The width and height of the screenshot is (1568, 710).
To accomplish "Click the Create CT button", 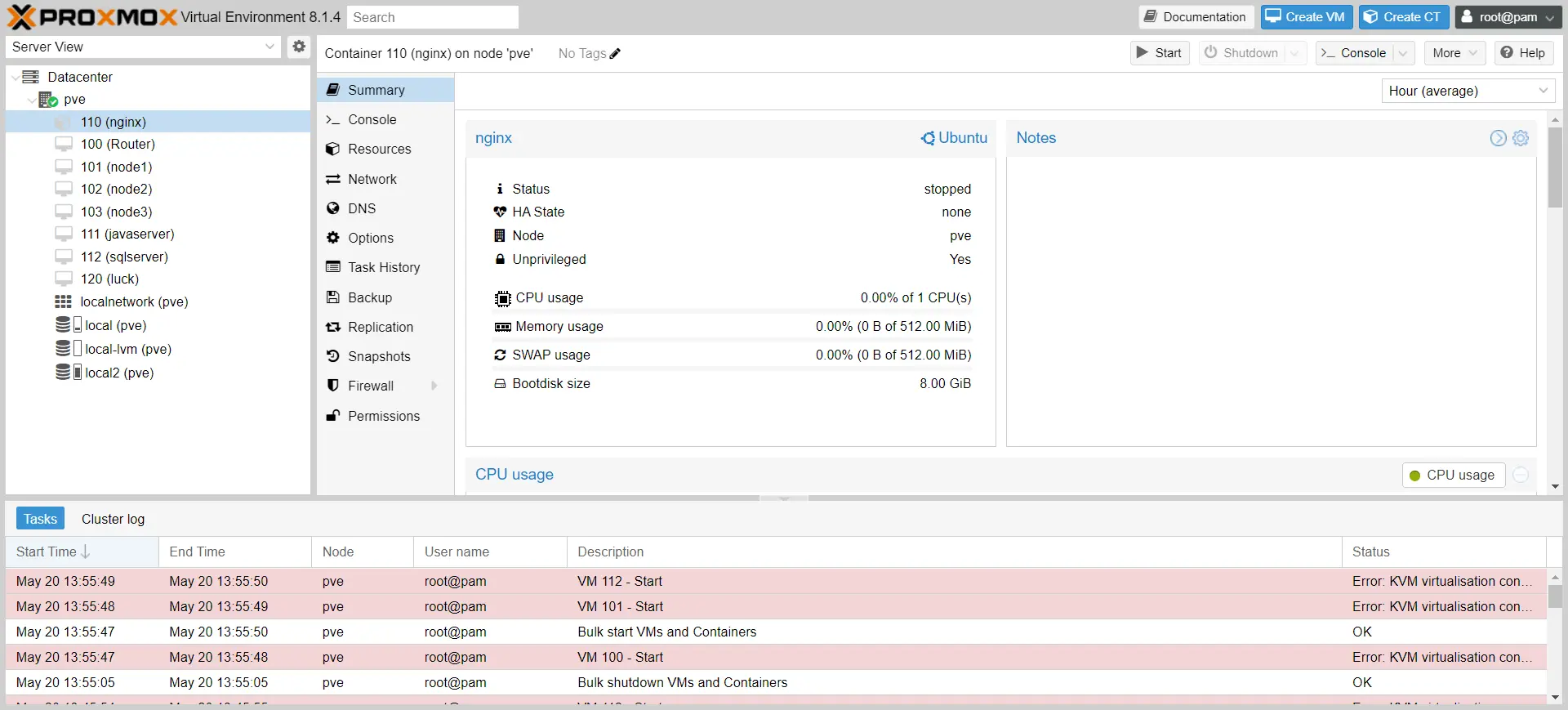I will coord(1405,17).
